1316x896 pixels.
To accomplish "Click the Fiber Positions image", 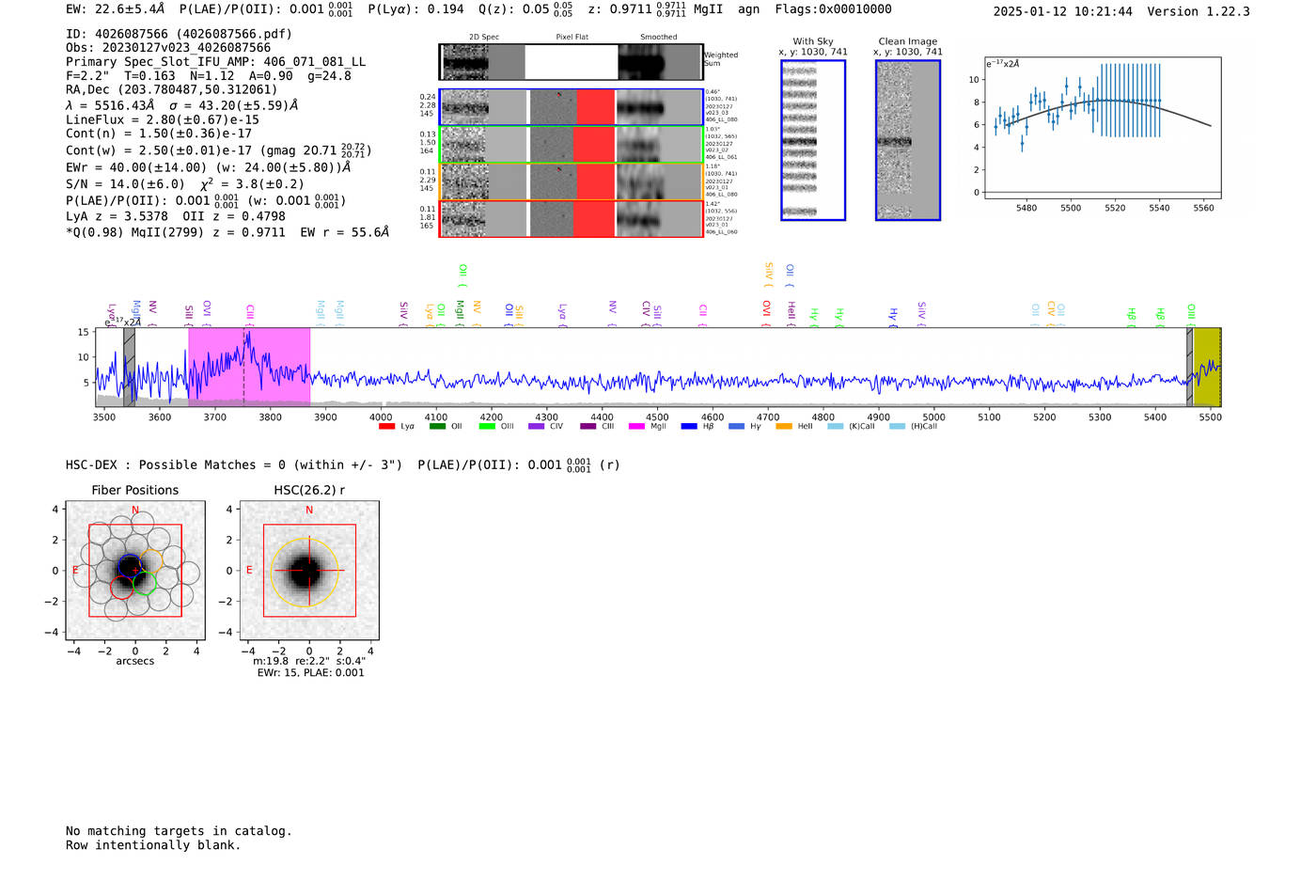I will tap(135, 571).
